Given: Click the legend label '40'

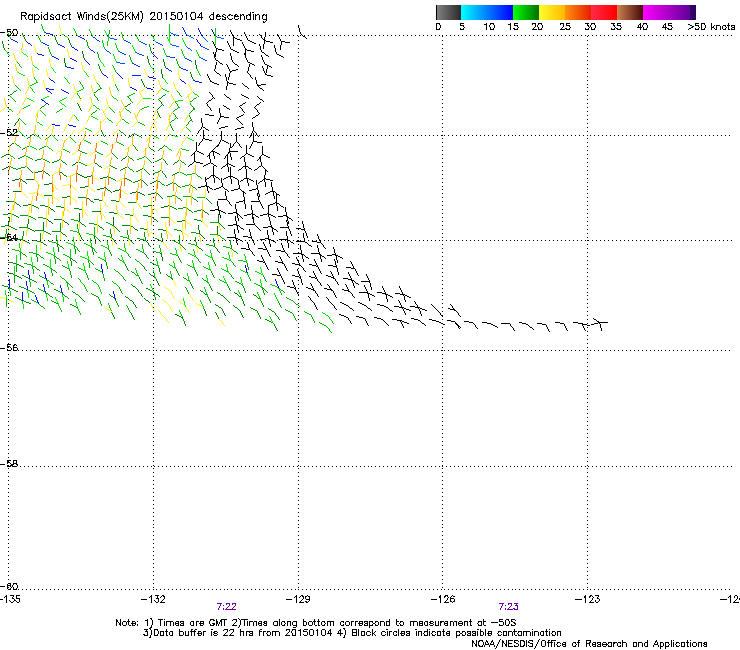Looking at the screenshot, I should (642, 27).
